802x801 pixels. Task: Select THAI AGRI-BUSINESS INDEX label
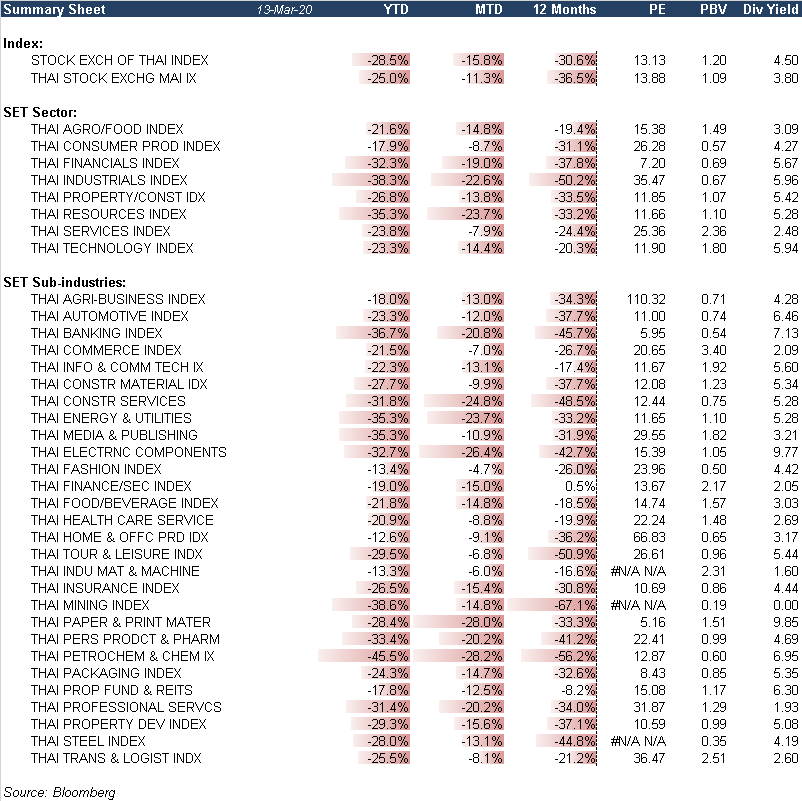pyautogui.click(x=118, y=299)
